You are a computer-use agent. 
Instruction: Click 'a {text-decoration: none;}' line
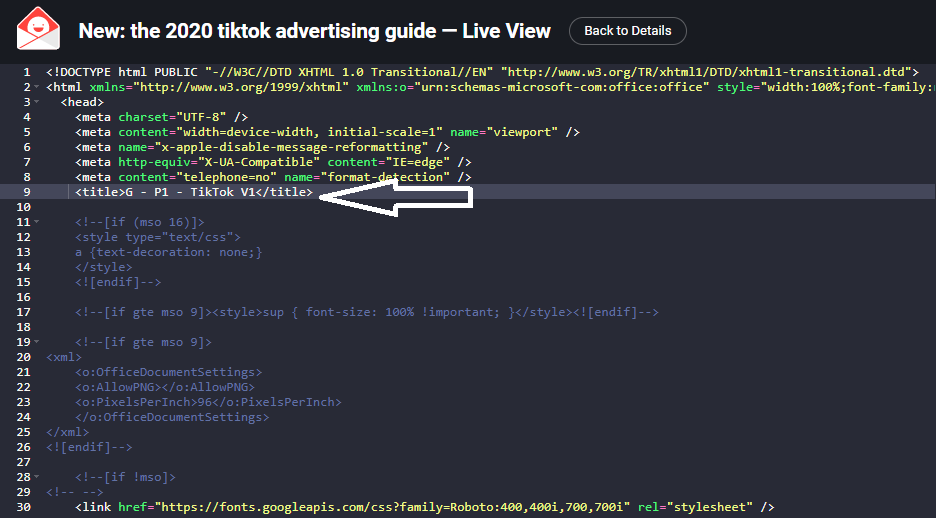168,252
